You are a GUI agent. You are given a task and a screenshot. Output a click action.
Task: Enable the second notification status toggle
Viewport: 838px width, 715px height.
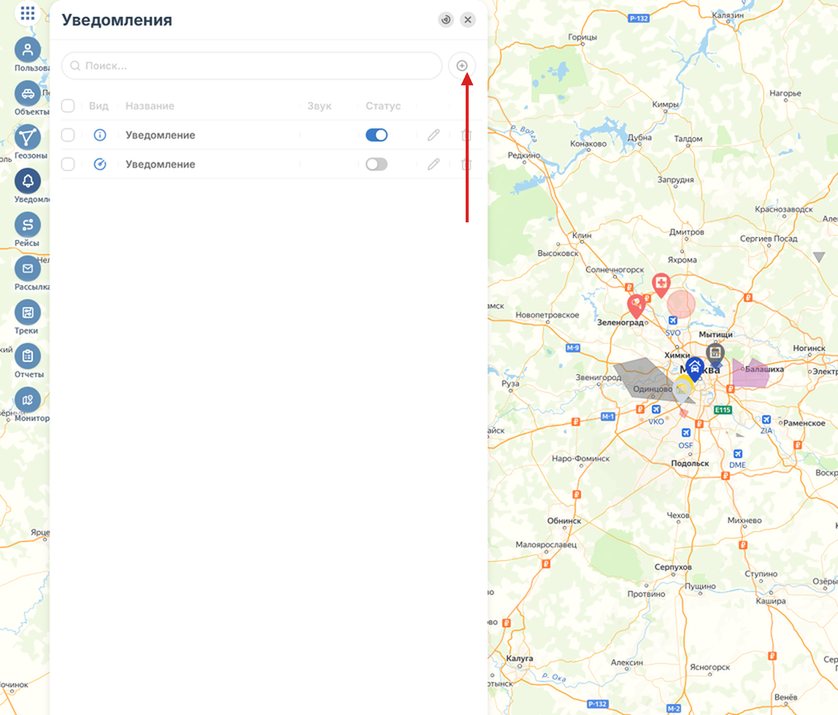tap(376, 164)
